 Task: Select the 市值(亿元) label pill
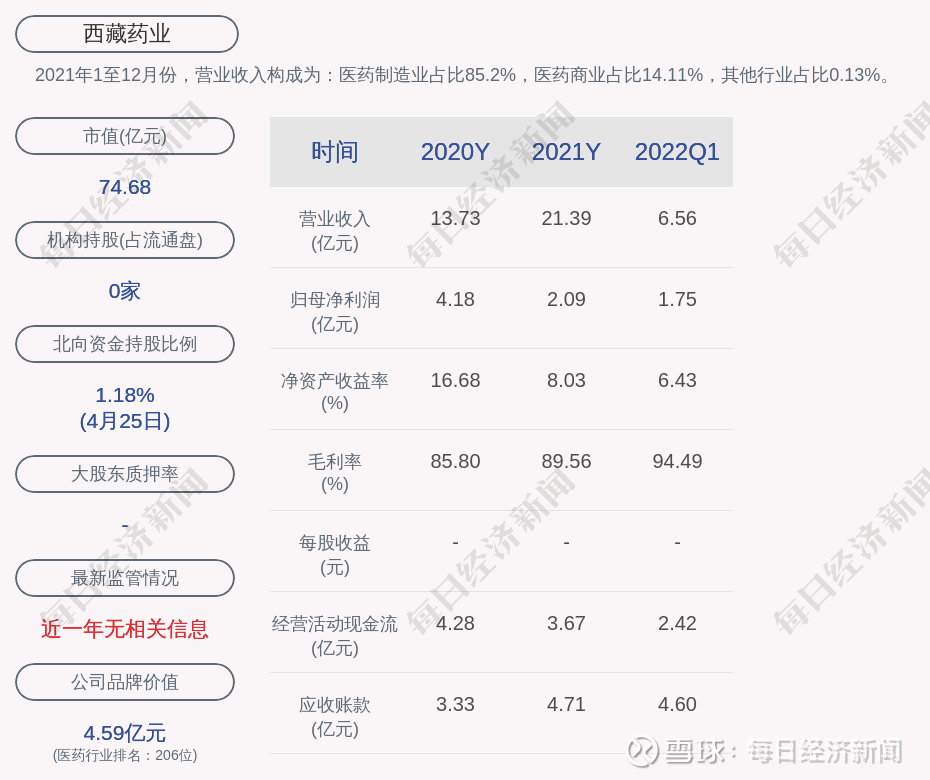[125, 136]
